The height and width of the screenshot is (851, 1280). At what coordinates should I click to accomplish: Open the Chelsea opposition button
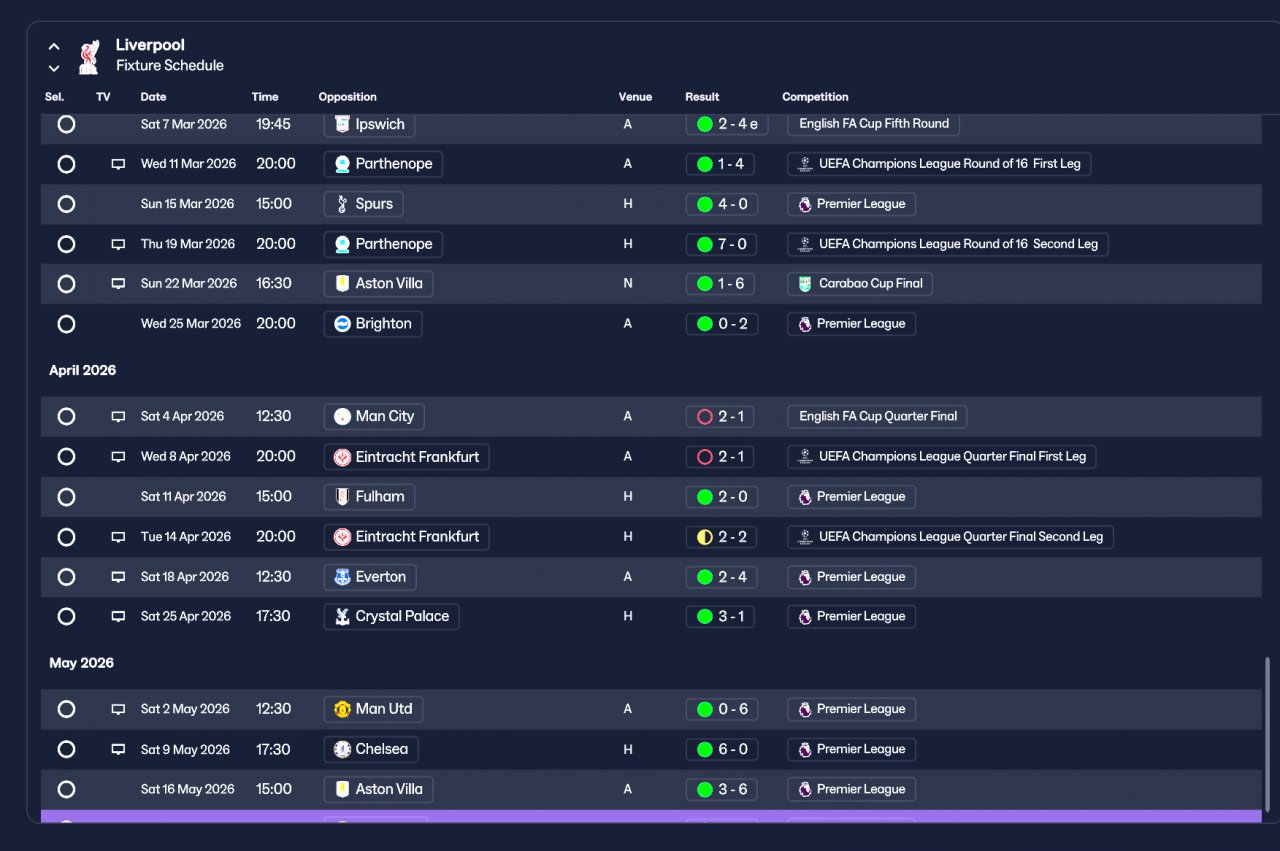pos(371,749)
